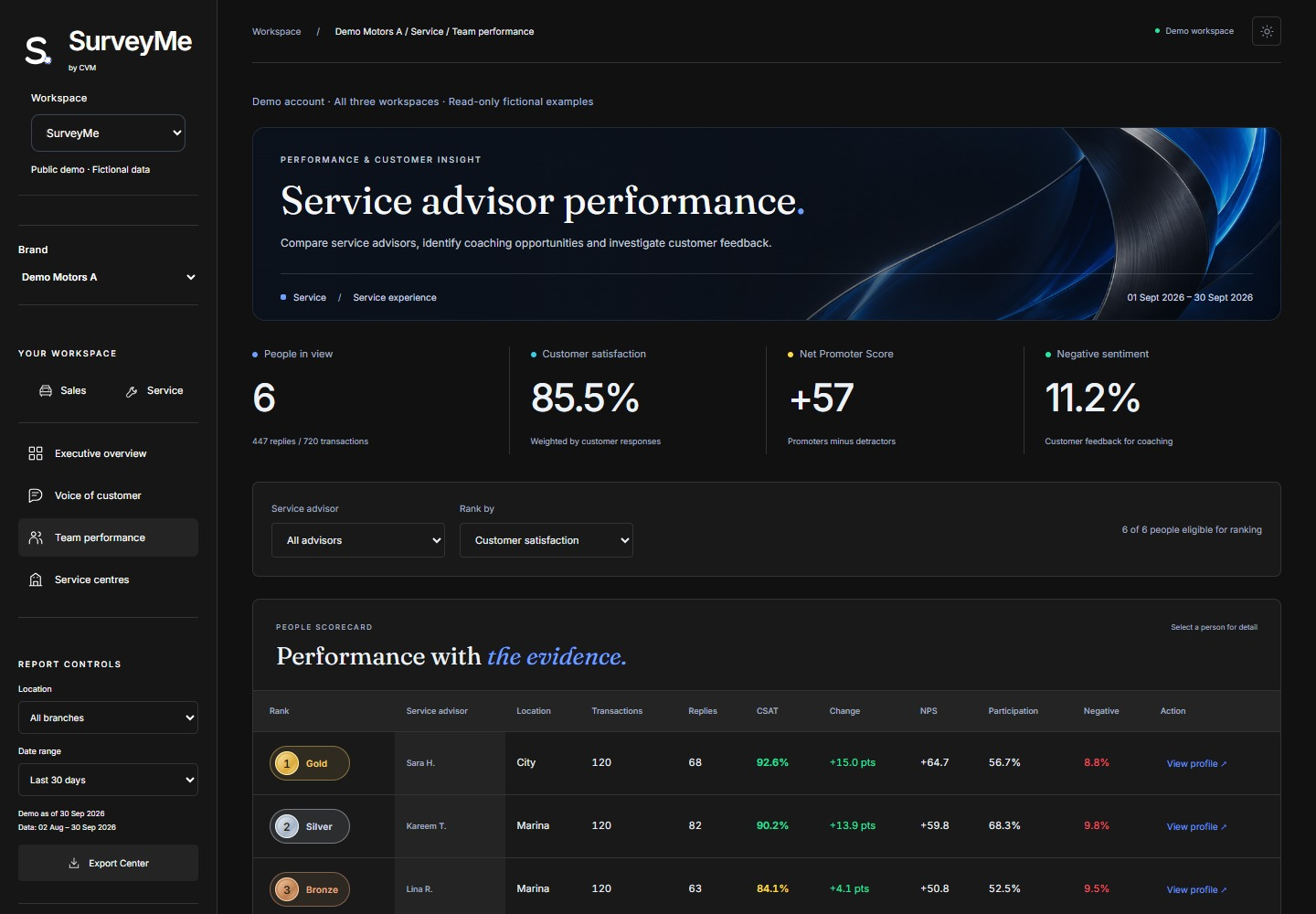Click the Workspace breadcrumb link

click(276, 31)
